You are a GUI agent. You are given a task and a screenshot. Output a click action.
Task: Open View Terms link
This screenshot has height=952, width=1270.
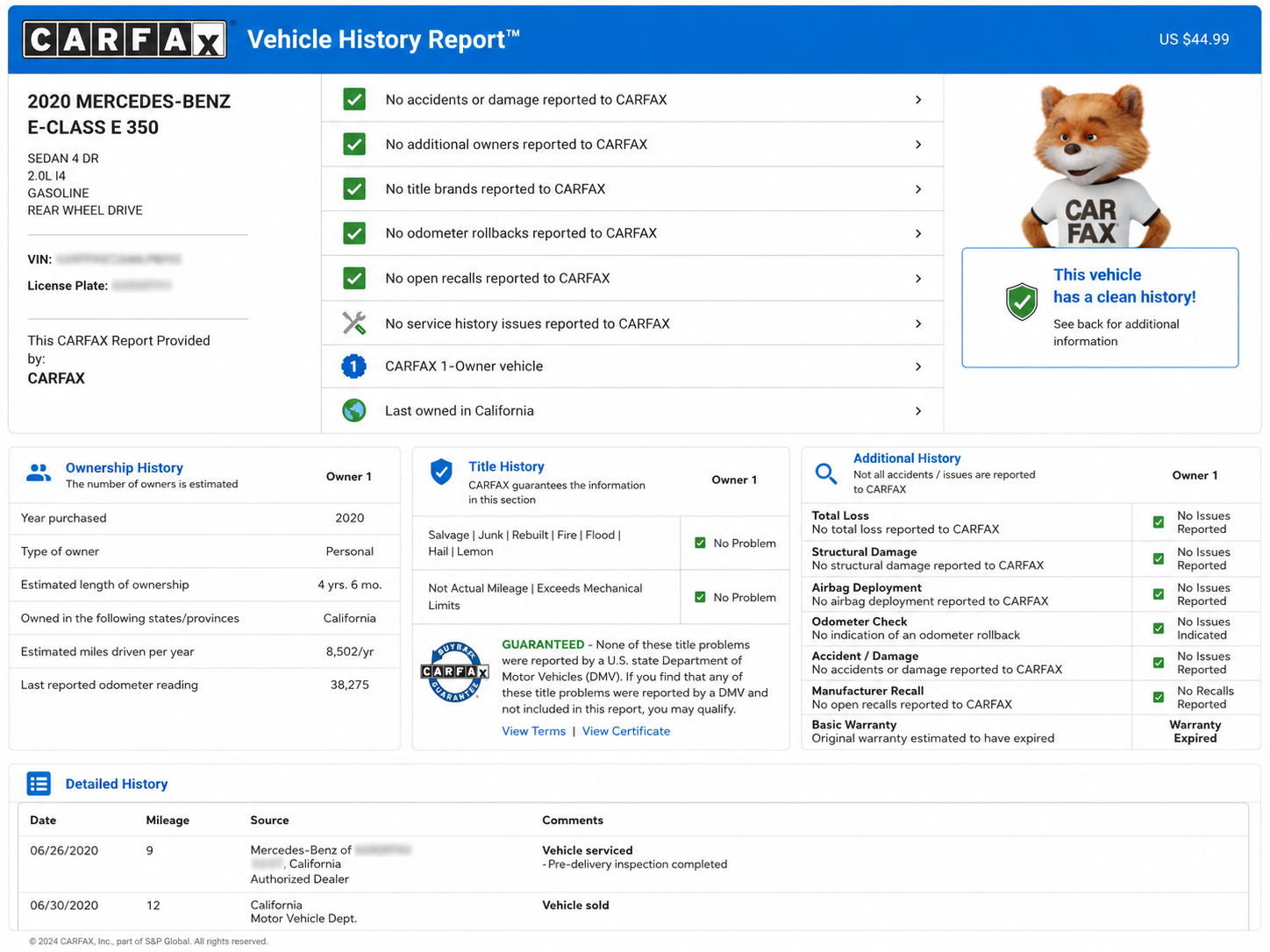(533, 731)
